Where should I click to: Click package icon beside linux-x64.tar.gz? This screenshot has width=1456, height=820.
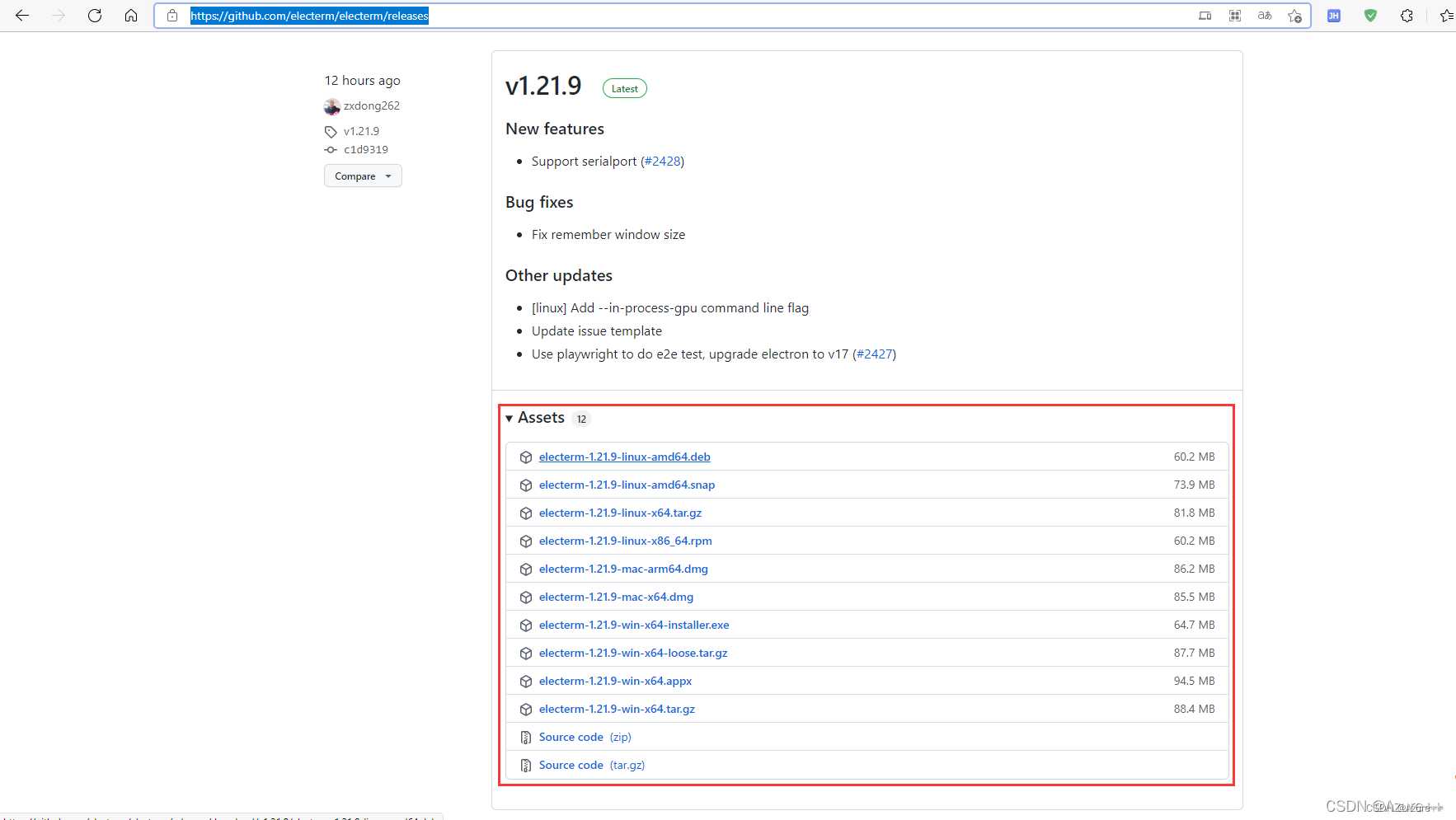[526, 513]
